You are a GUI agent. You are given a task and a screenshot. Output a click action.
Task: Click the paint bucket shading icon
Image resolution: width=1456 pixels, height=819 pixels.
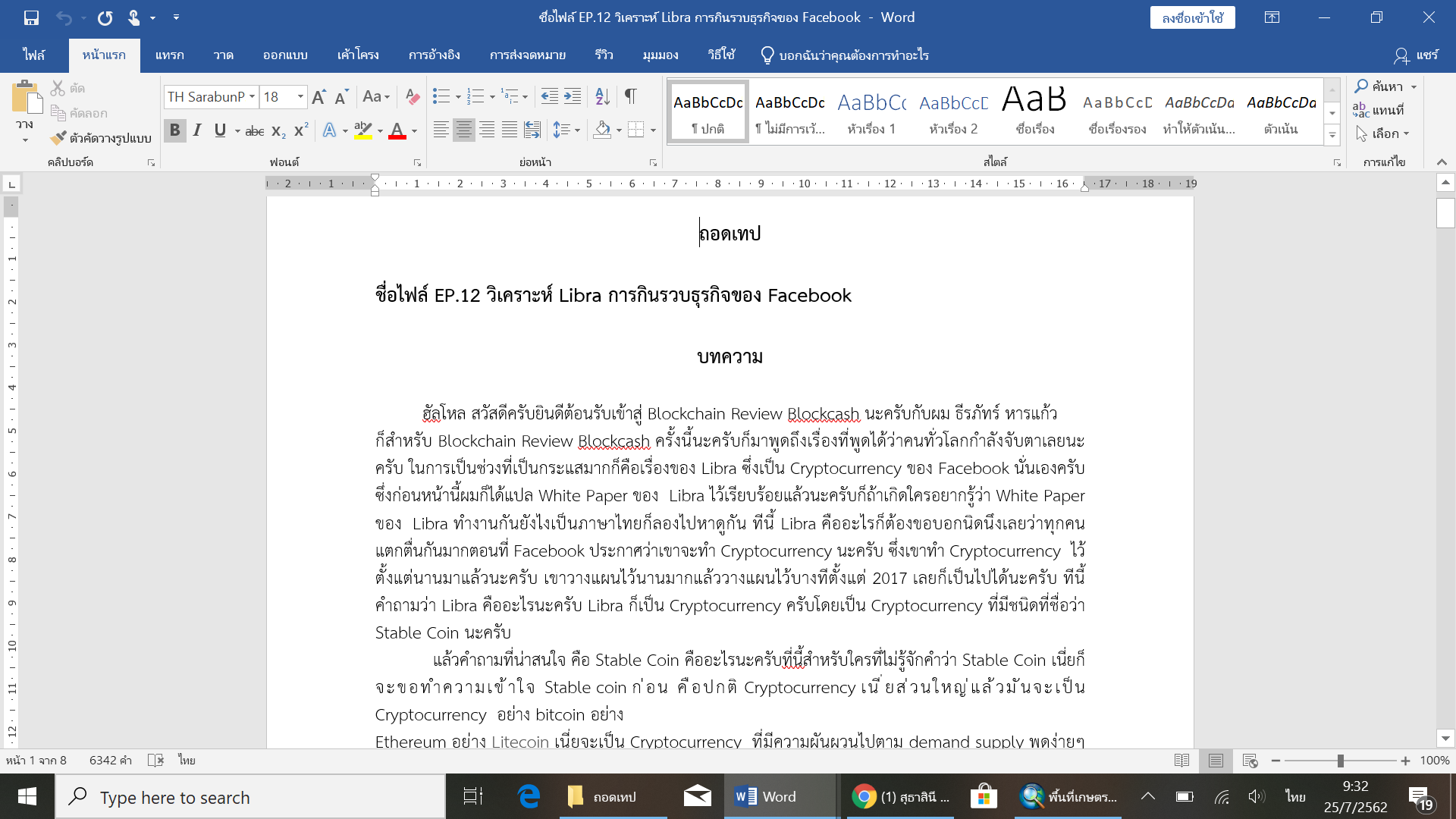602,130
